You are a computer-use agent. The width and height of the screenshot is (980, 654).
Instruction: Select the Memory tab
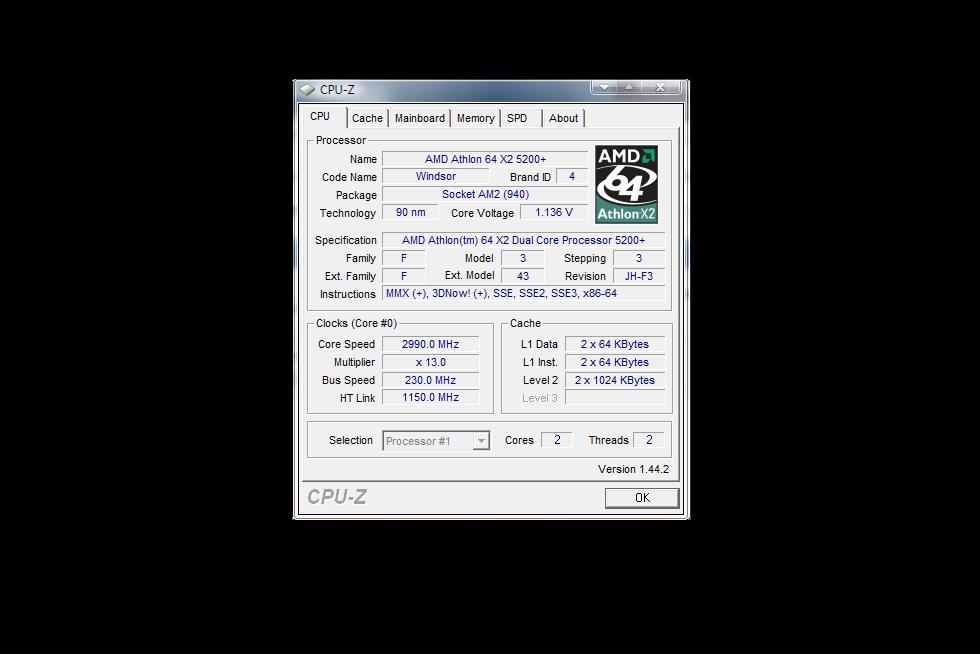point(475,118)
